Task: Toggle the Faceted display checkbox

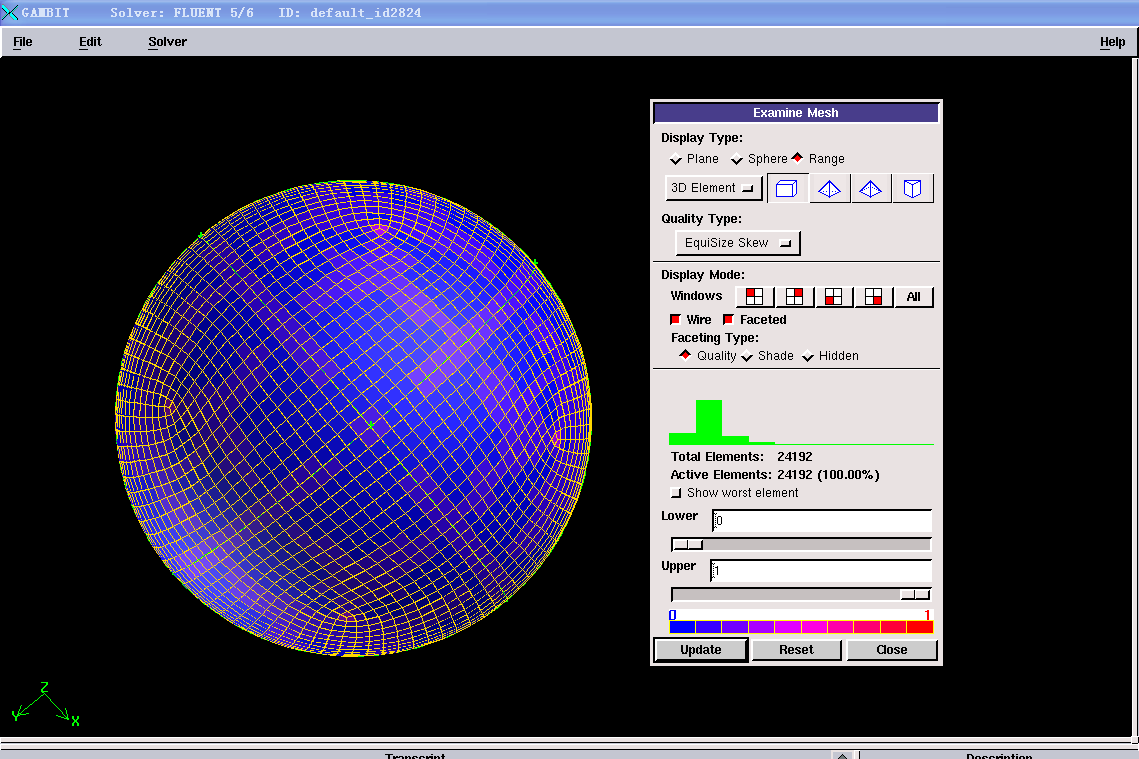Action: click(x=728, y=320)
